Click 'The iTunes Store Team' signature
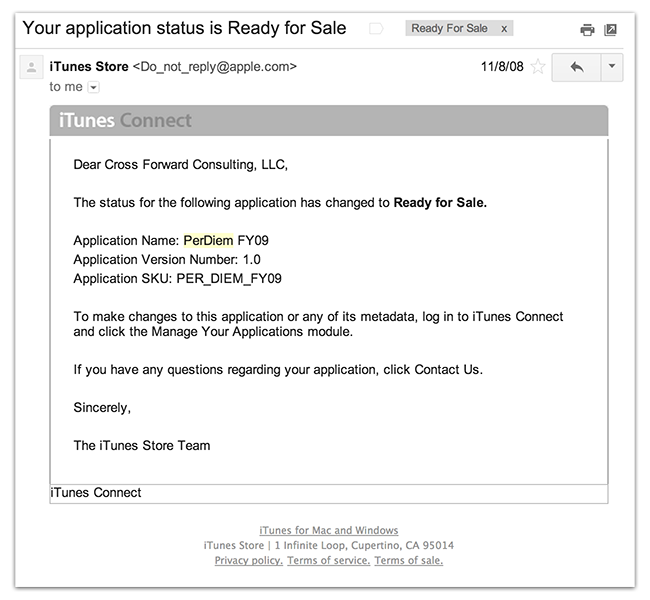The height and width of the screenshot is (600, 650). (142, 446)
